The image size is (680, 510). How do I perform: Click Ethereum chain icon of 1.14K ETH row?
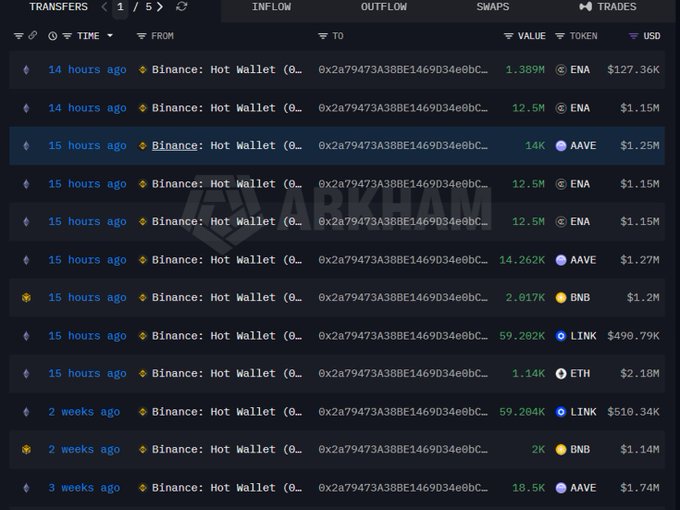tap(26, 374)
